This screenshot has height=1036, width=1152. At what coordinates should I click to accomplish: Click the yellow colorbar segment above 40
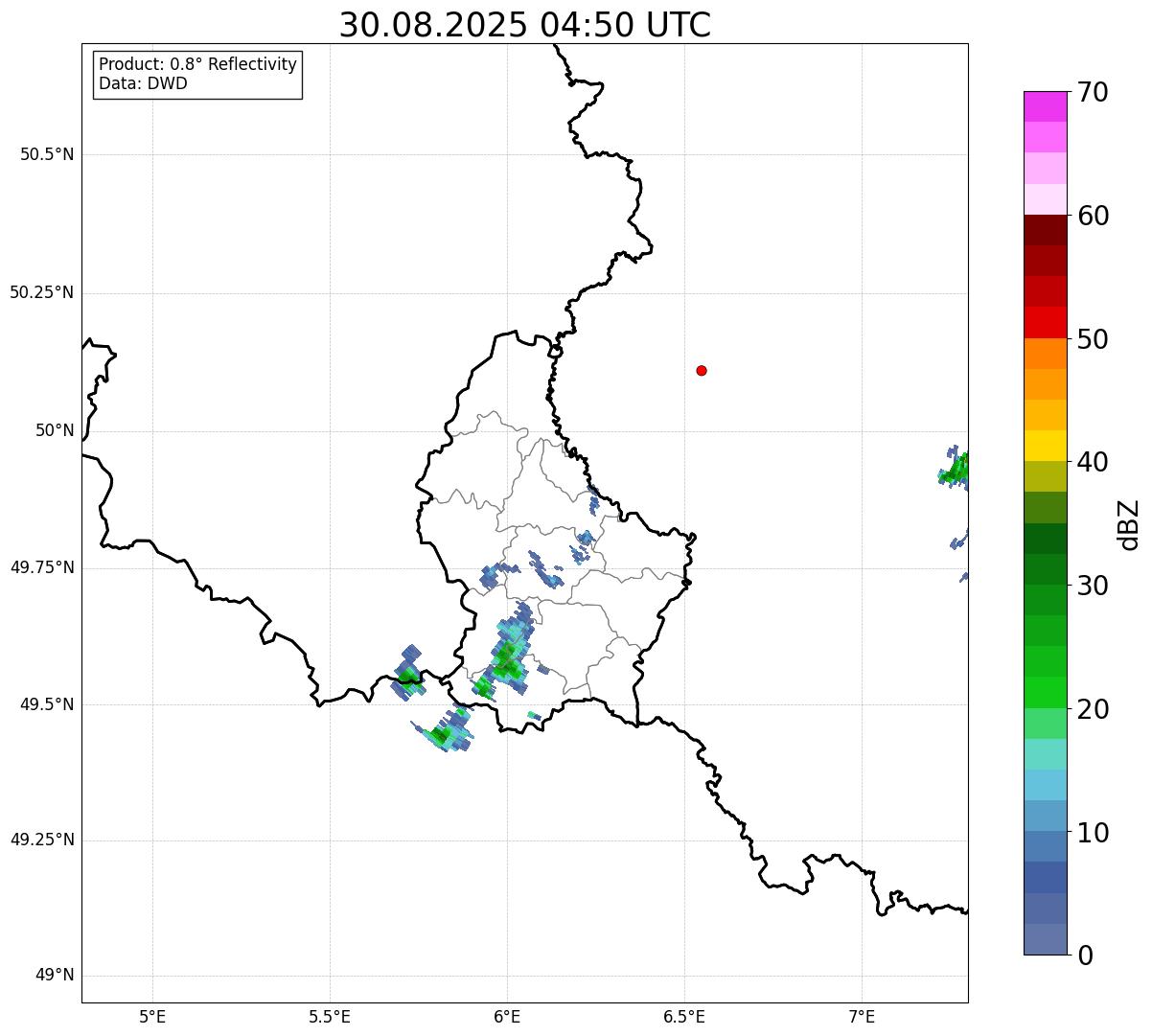[1045, 446]
